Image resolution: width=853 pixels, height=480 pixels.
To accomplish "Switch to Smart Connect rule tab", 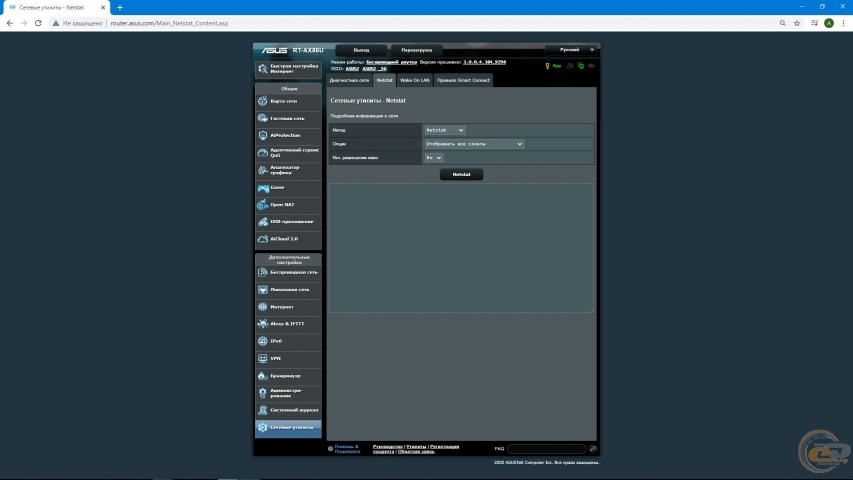I will (x=463, y=80).
